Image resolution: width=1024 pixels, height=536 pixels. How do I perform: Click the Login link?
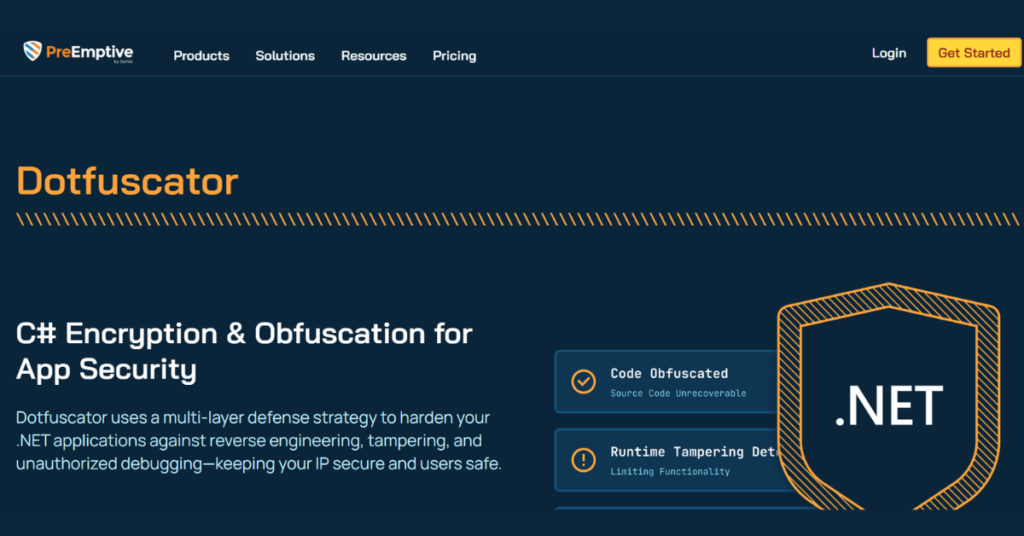click(x=889, y=53)
